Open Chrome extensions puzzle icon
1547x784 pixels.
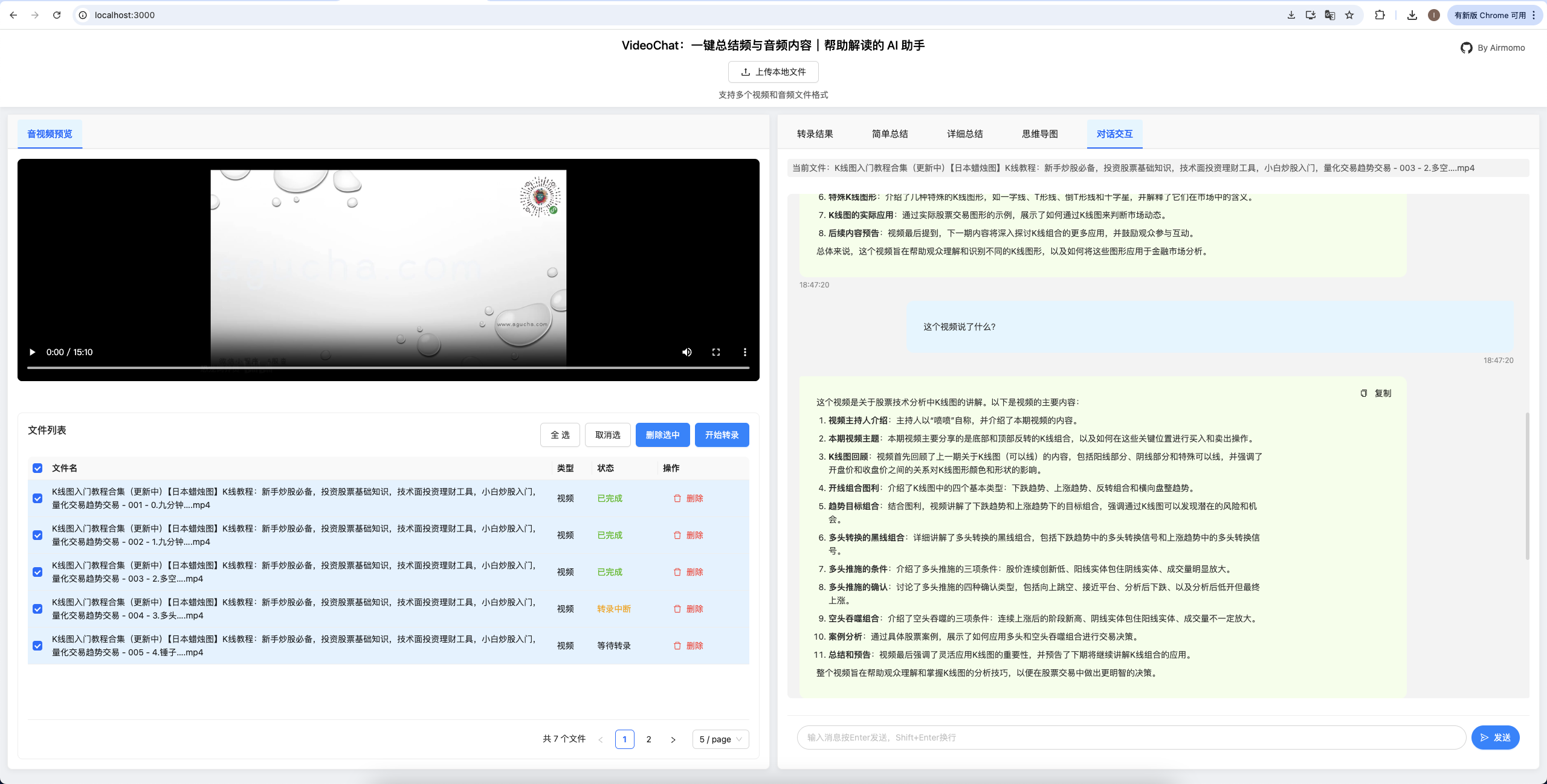point(1380,15)
